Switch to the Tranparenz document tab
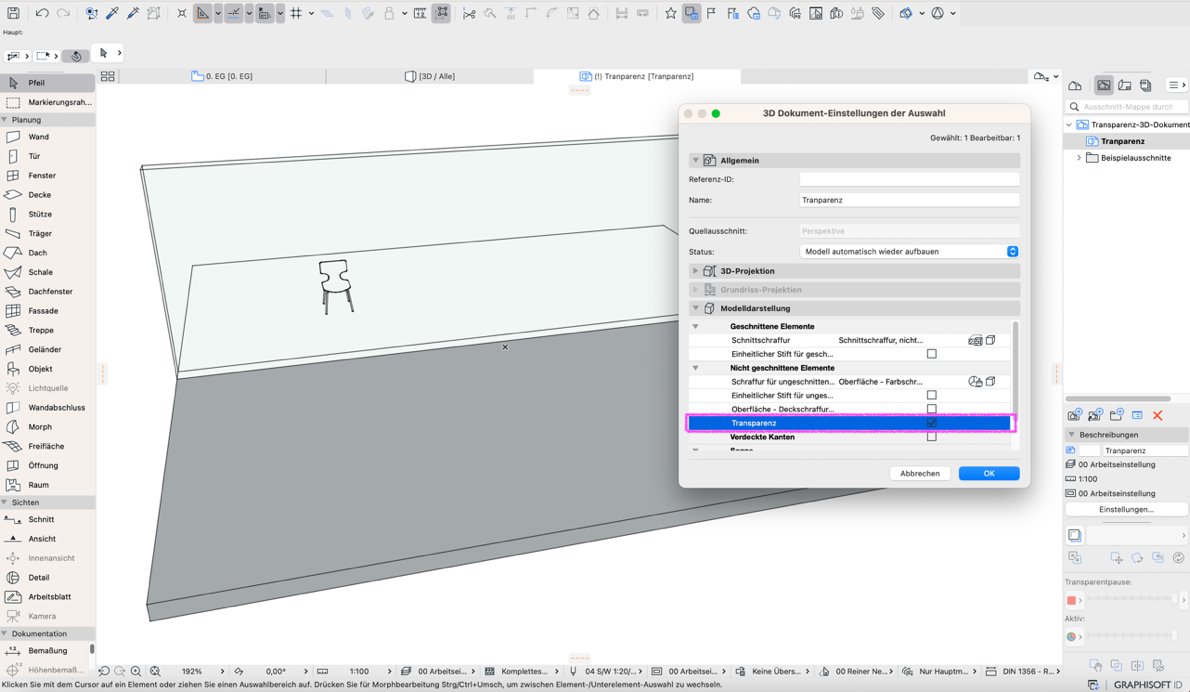This screenshot has width=1190, height=692. pos(637,76)
